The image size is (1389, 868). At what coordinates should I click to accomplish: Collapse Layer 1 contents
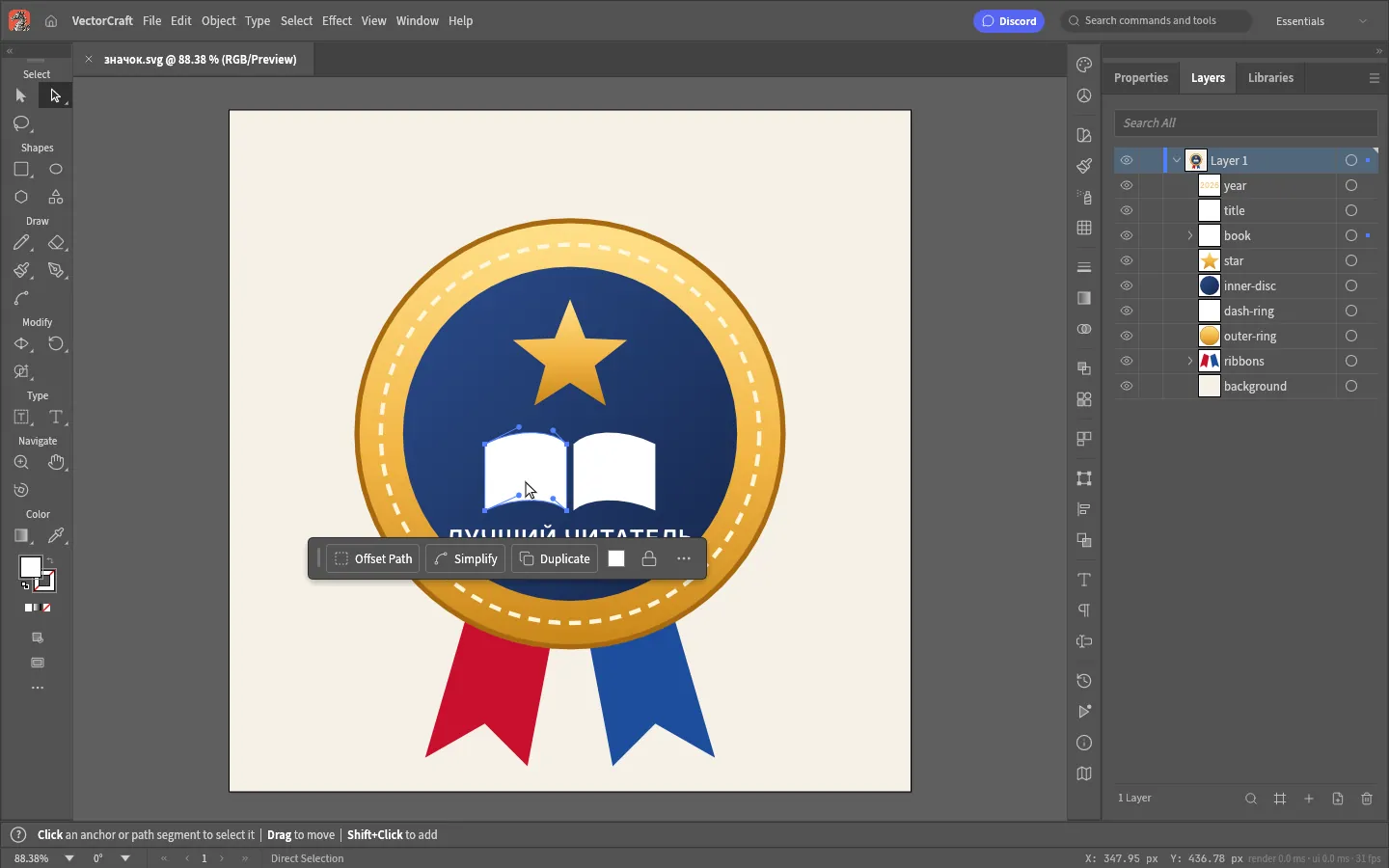(x=1177, y=160)
